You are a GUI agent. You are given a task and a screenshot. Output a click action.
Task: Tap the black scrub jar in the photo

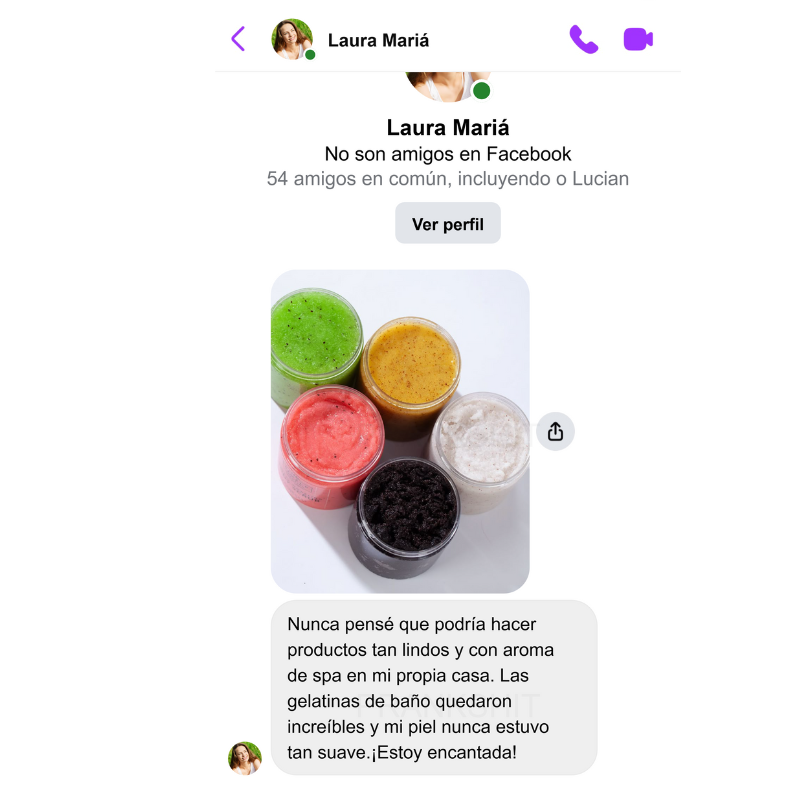coord(406,515)
